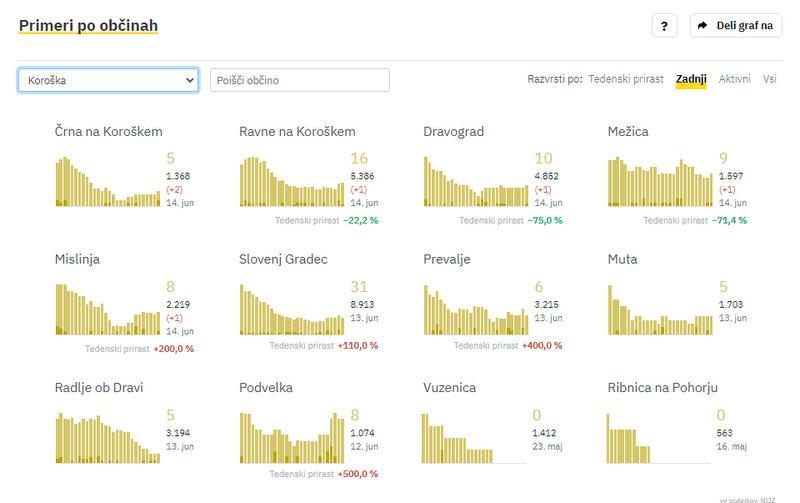Sort municipalities by Aktivni
Screen dimensions: 800x503
tap(735, 79)
